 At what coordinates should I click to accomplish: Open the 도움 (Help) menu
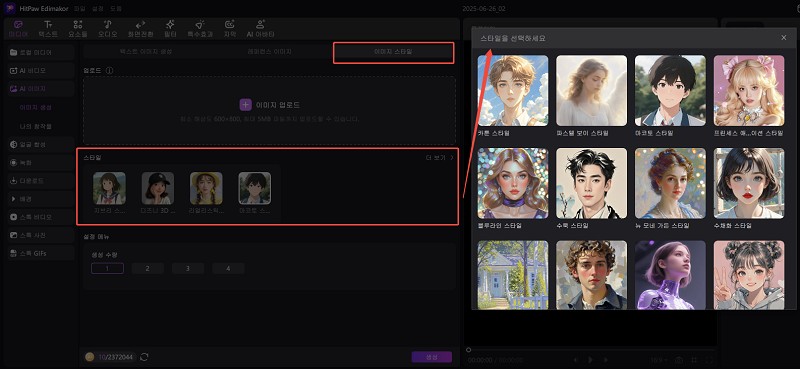point(116,9)
